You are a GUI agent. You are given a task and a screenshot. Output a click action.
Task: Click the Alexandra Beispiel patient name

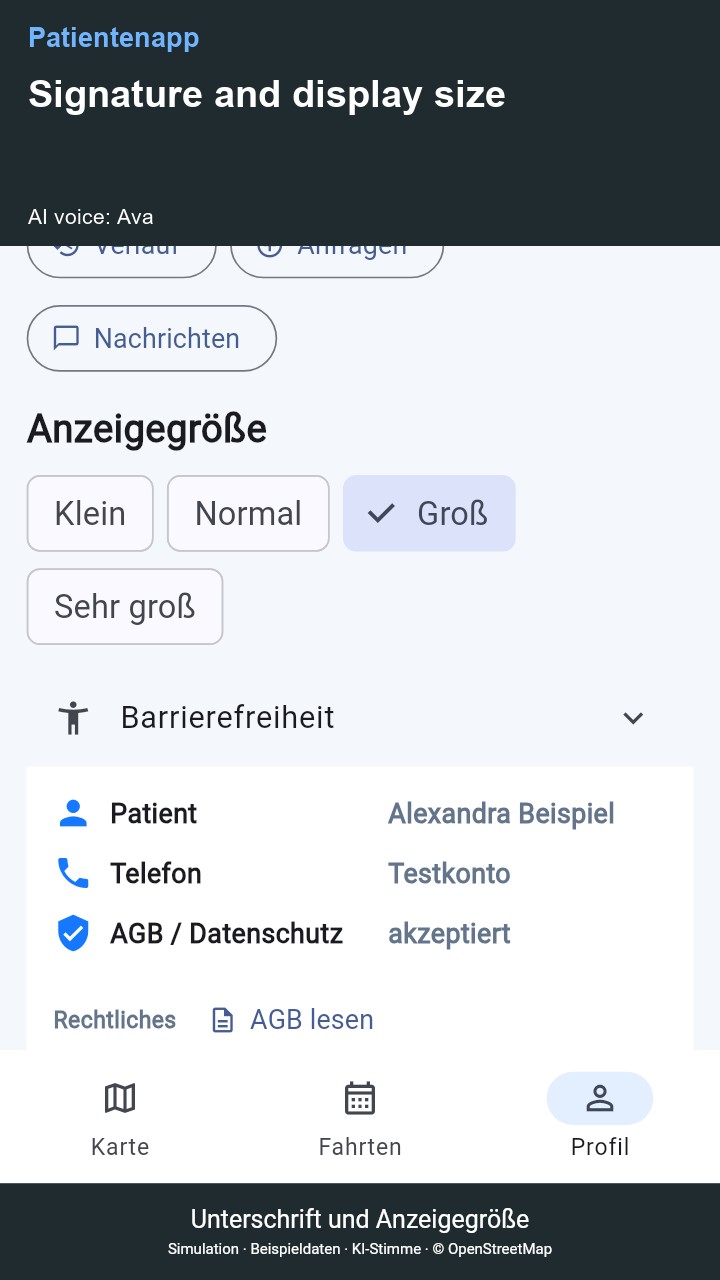(501, 814)
